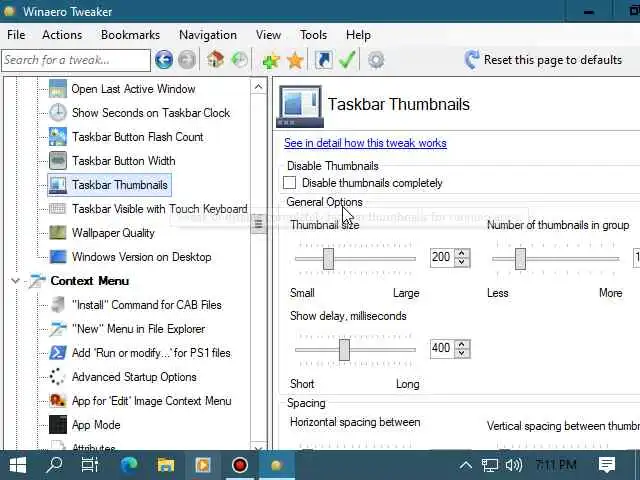Select "Install" Command for CAB Files tweak
Image resolution: width=640 pixels, height=480 pixels.
(x=147, y=305)
